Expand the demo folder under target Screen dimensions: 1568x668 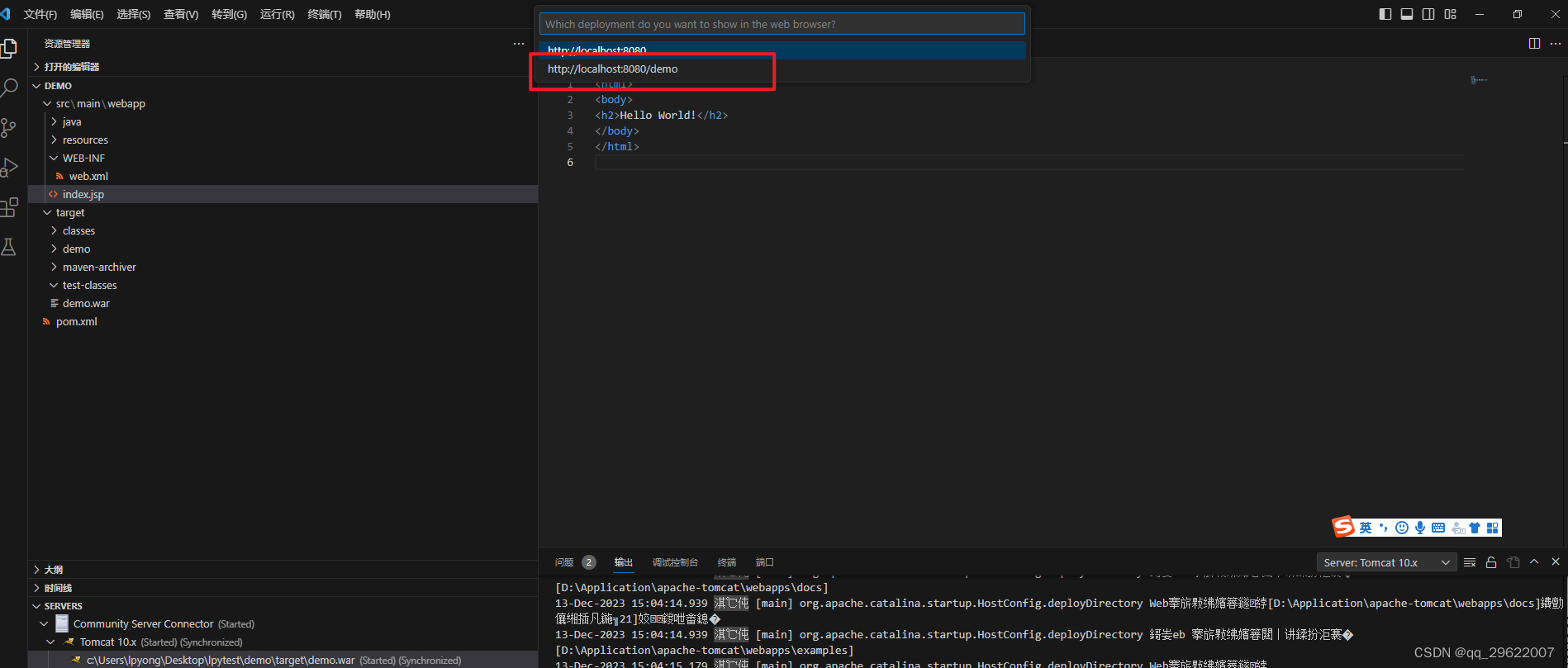pos(283,249)
